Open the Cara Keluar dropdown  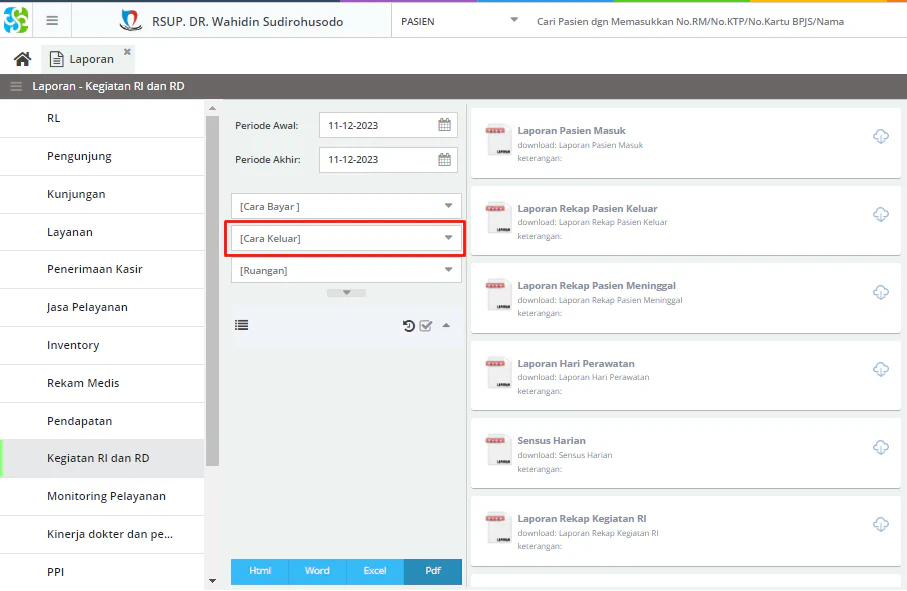point(346,238)
